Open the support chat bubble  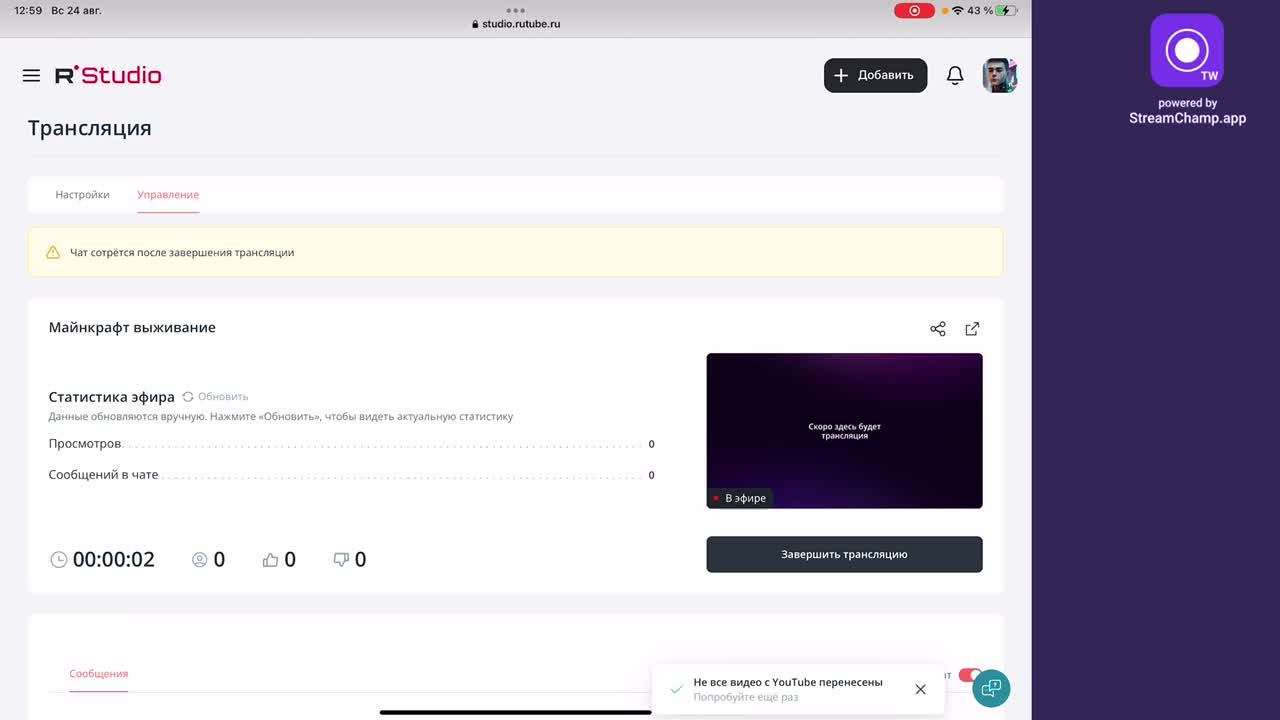(x=991, y=688)
